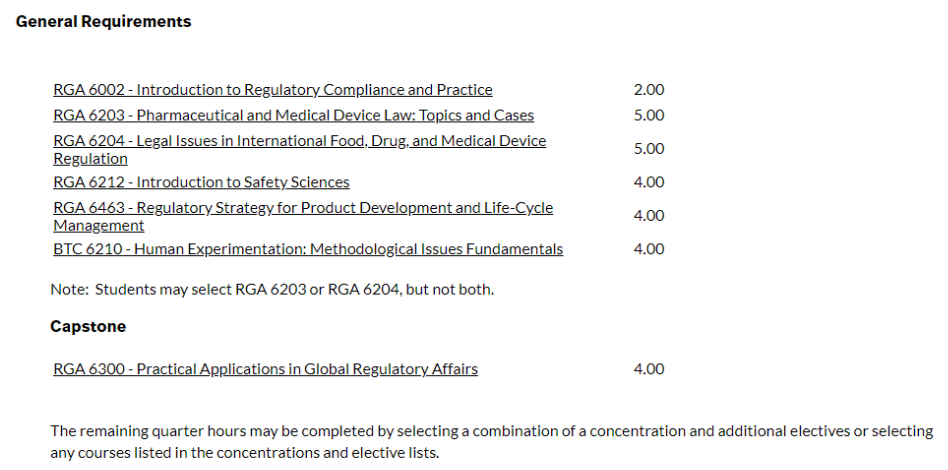Click the General Requirements heading
This screenshot has width=948, height=470.
pos(103,21)
